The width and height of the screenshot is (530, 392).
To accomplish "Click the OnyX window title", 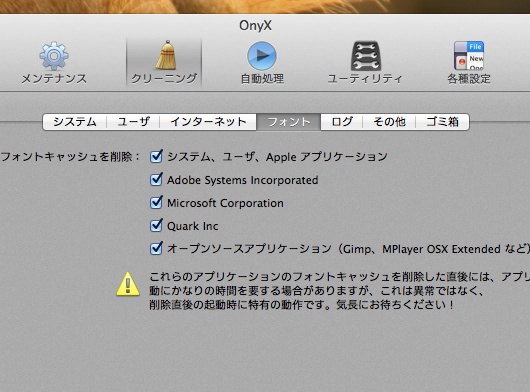I will [x=256, y=26].
